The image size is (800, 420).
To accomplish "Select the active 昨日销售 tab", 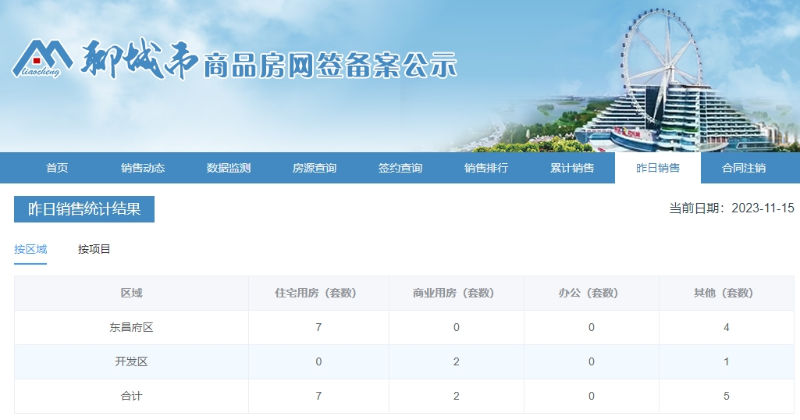I will pos(657,168).
